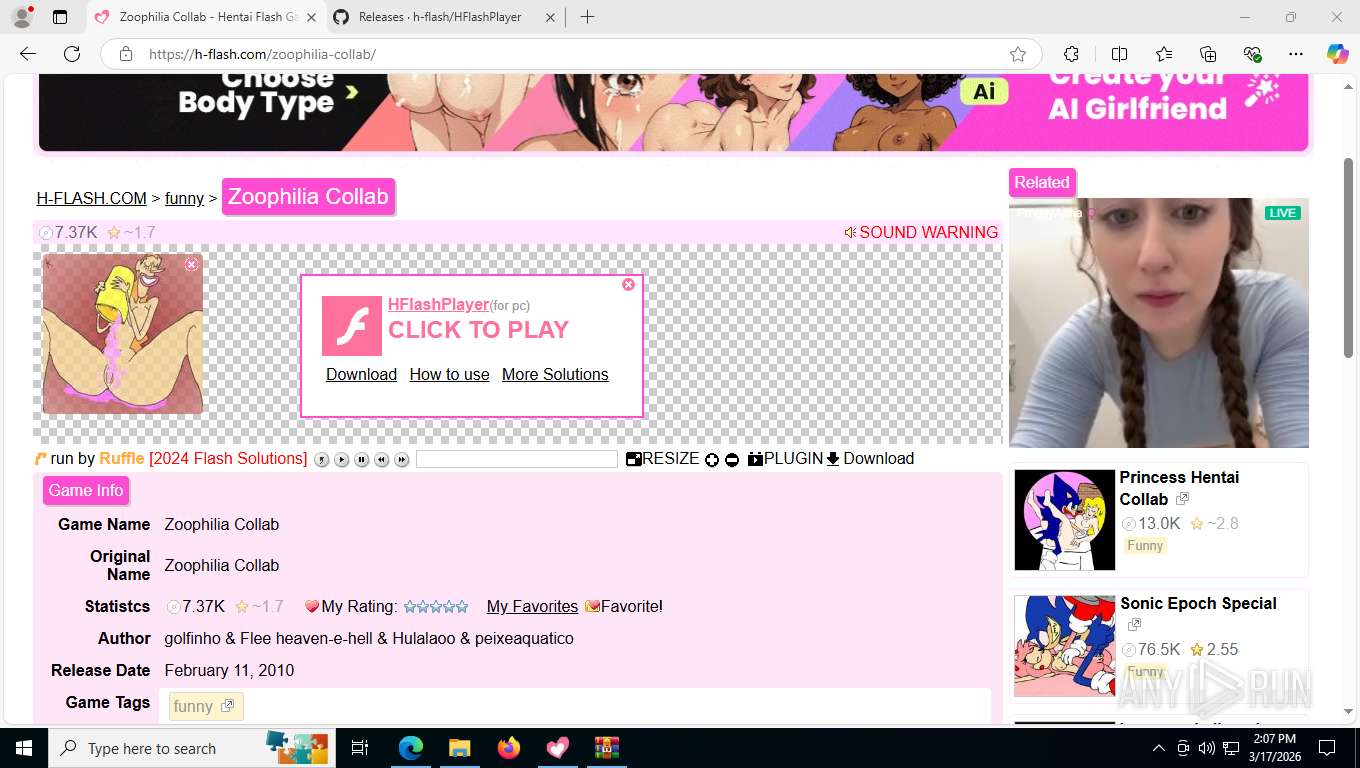
Task: Click Download link in HFlashPlayer box
Action: tap(361, 374)
